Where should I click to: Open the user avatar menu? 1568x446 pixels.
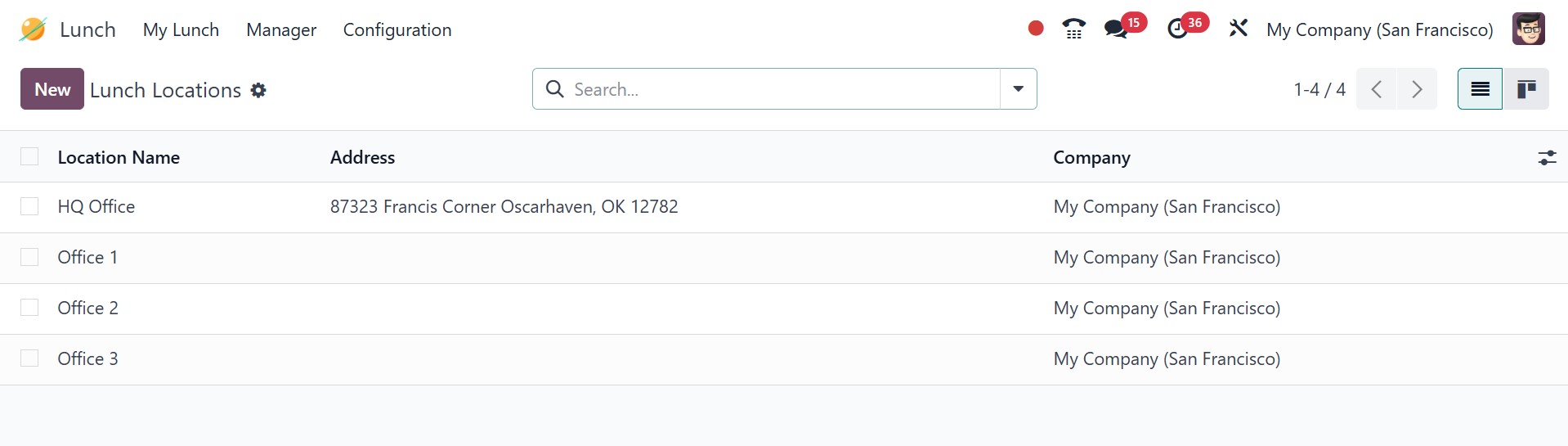tap(1528, 29)
